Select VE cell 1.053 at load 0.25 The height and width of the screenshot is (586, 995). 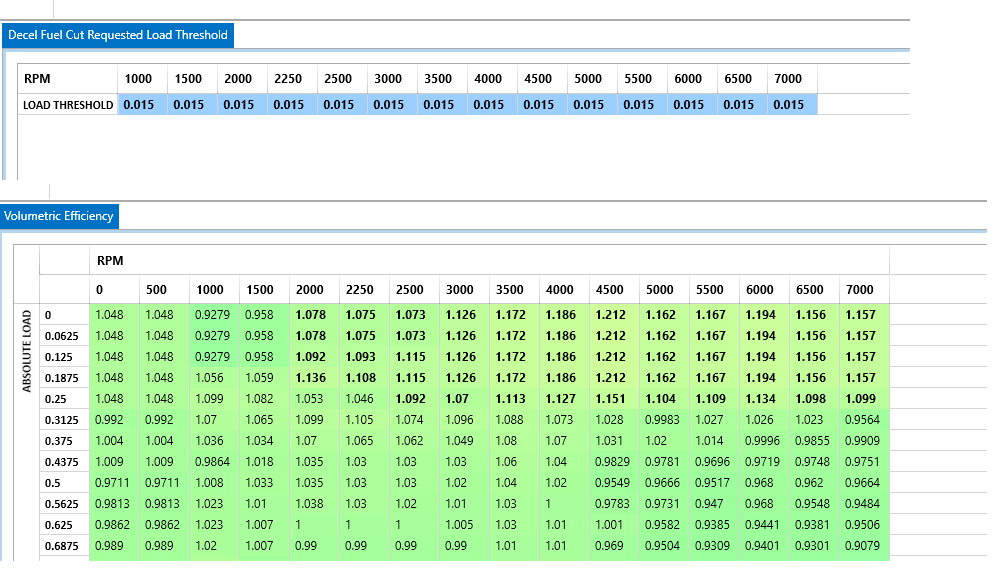[314, 399]
